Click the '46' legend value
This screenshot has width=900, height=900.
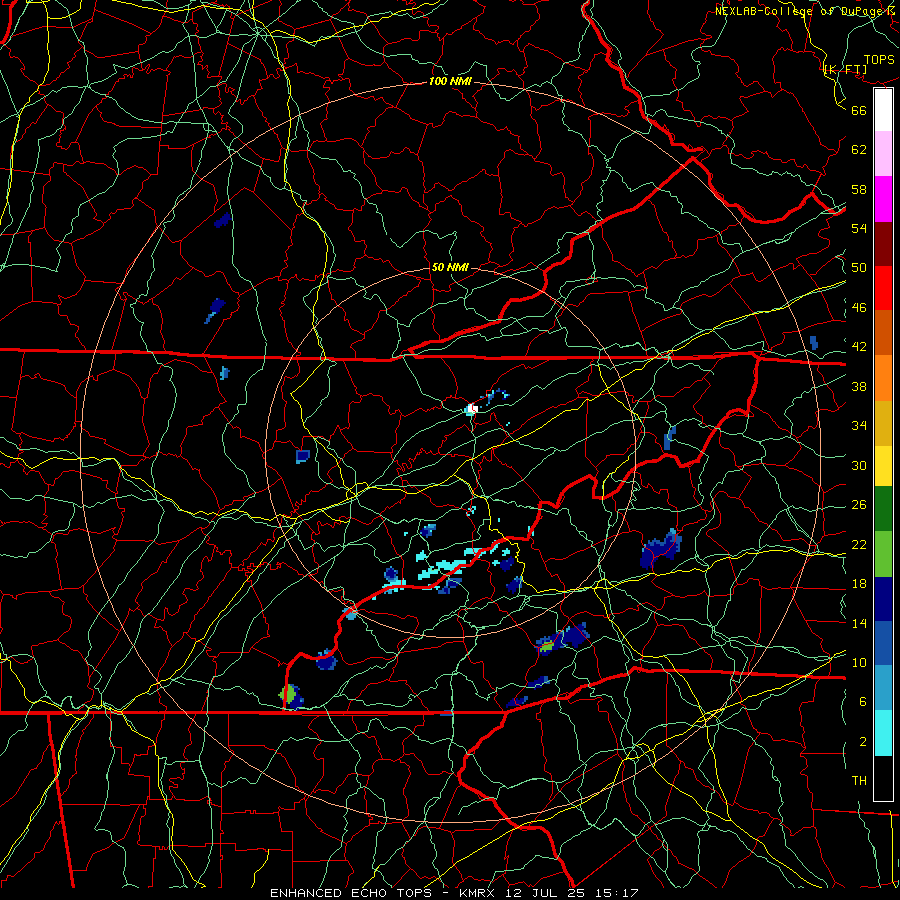[x=859, y=308]
